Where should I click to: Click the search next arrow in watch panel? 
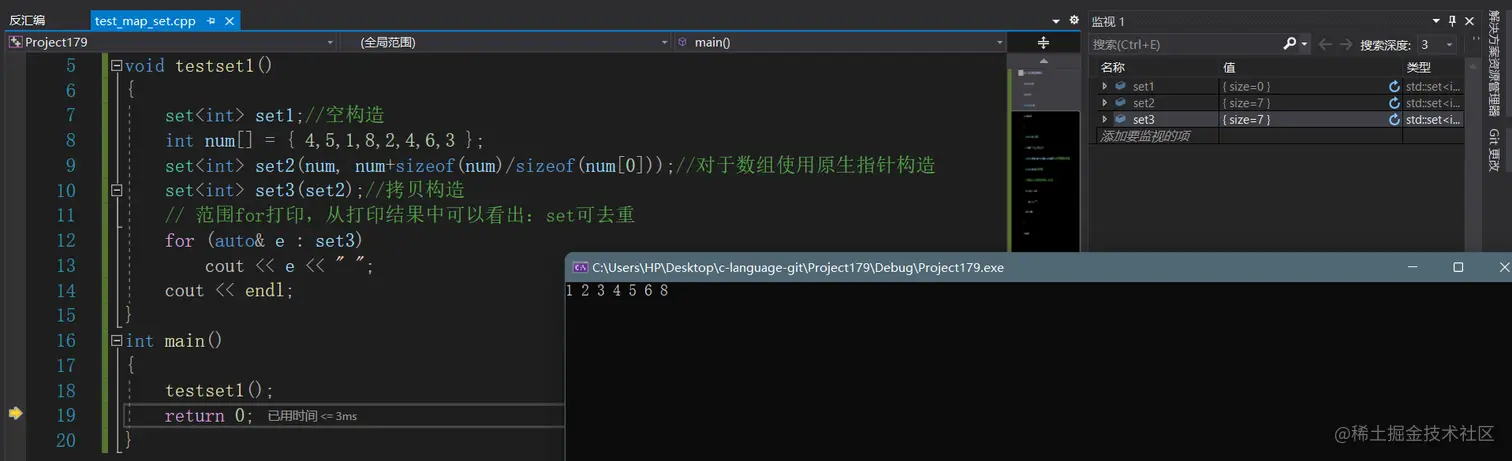coord(1347,44)
